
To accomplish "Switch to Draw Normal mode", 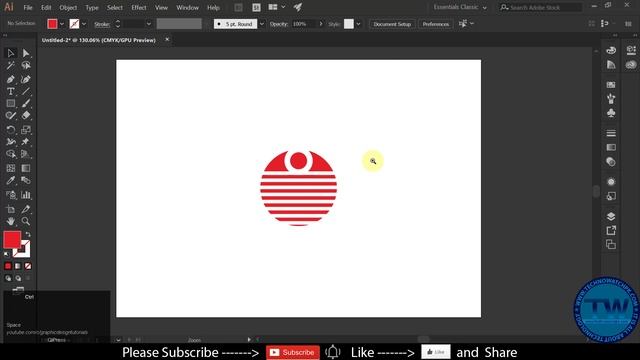I will tap(8, 278).
